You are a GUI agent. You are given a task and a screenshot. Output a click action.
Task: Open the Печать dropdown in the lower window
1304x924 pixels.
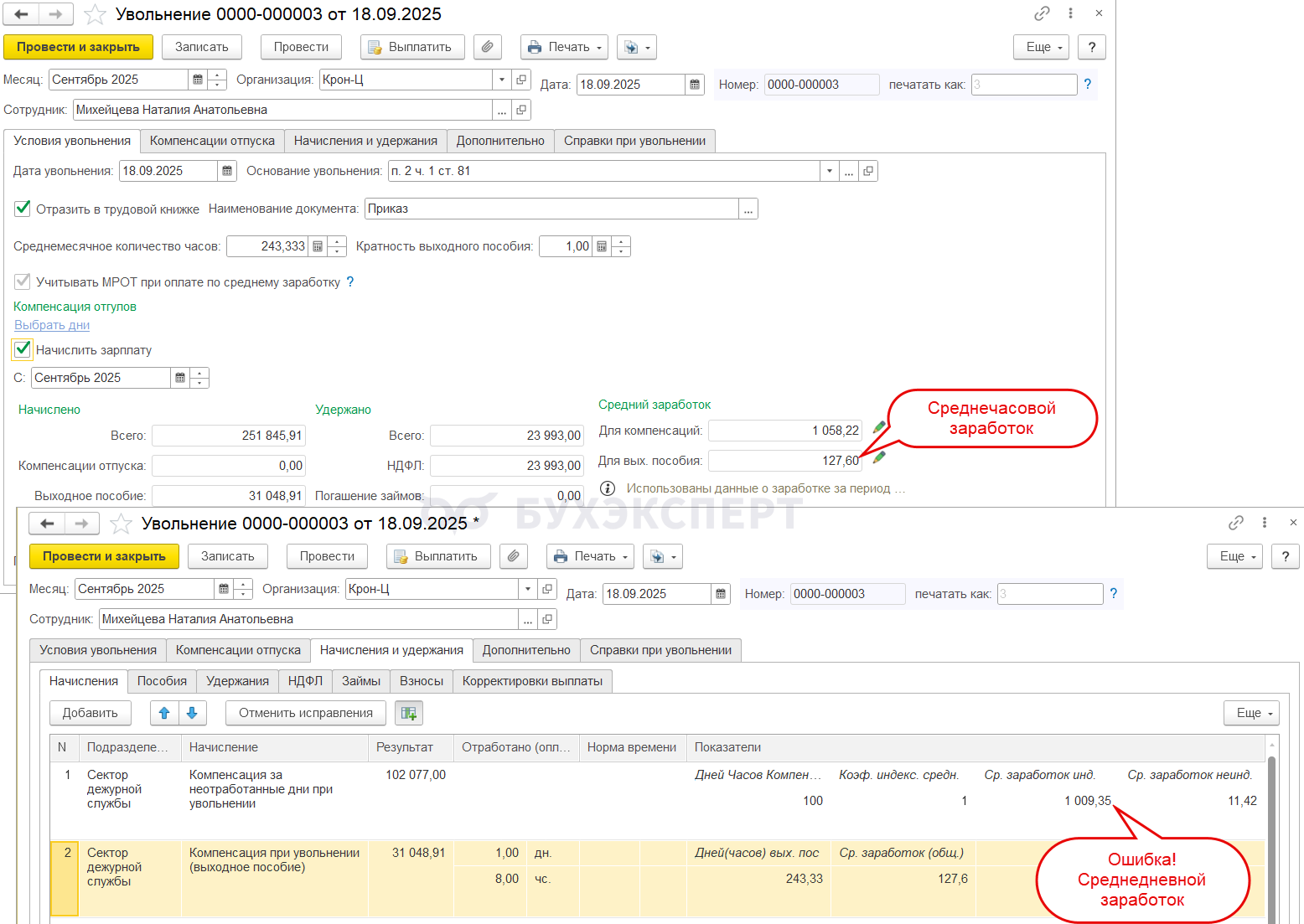click(x=592, y=556)
